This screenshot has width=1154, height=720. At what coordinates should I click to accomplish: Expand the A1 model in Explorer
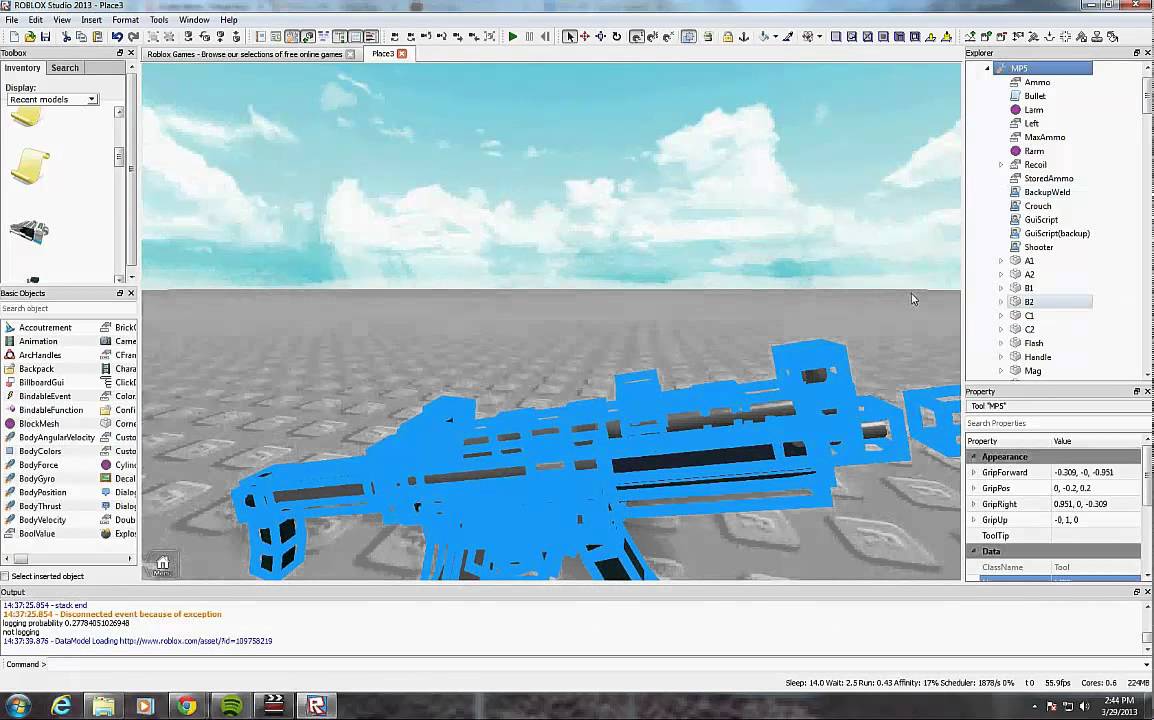[1001, 261]
